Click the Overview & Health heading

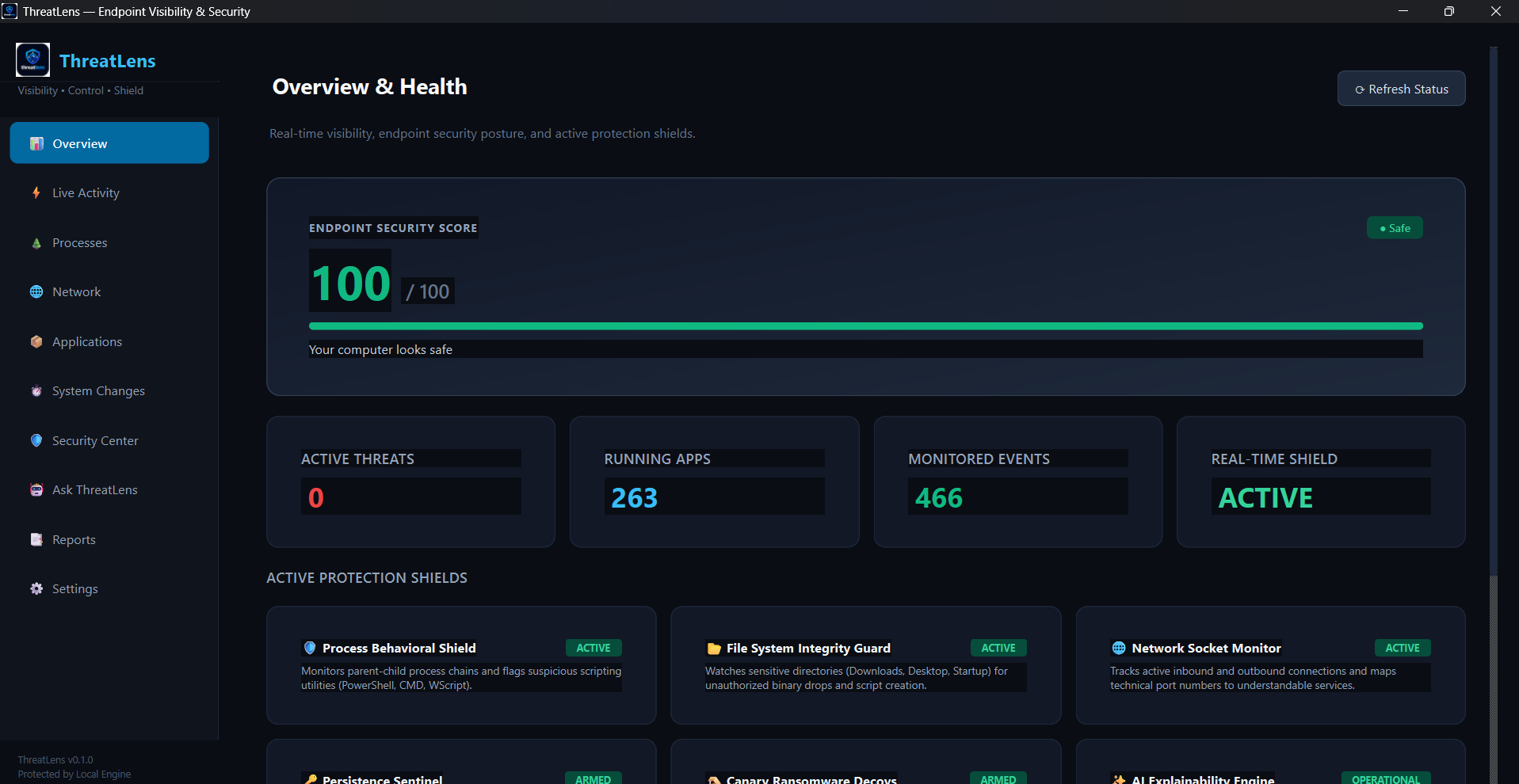370,86
